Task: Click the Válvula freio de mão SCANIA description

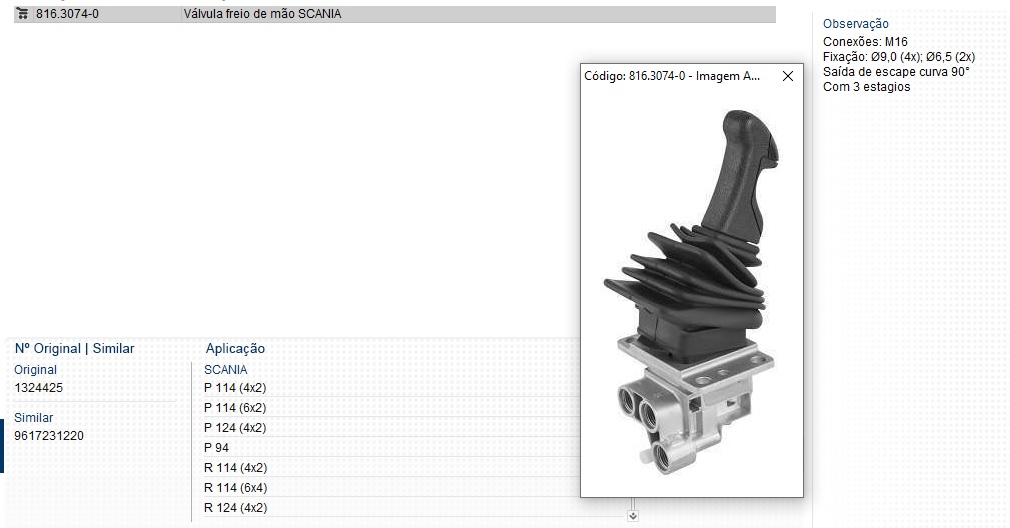Action: click(x=262, y=14)
